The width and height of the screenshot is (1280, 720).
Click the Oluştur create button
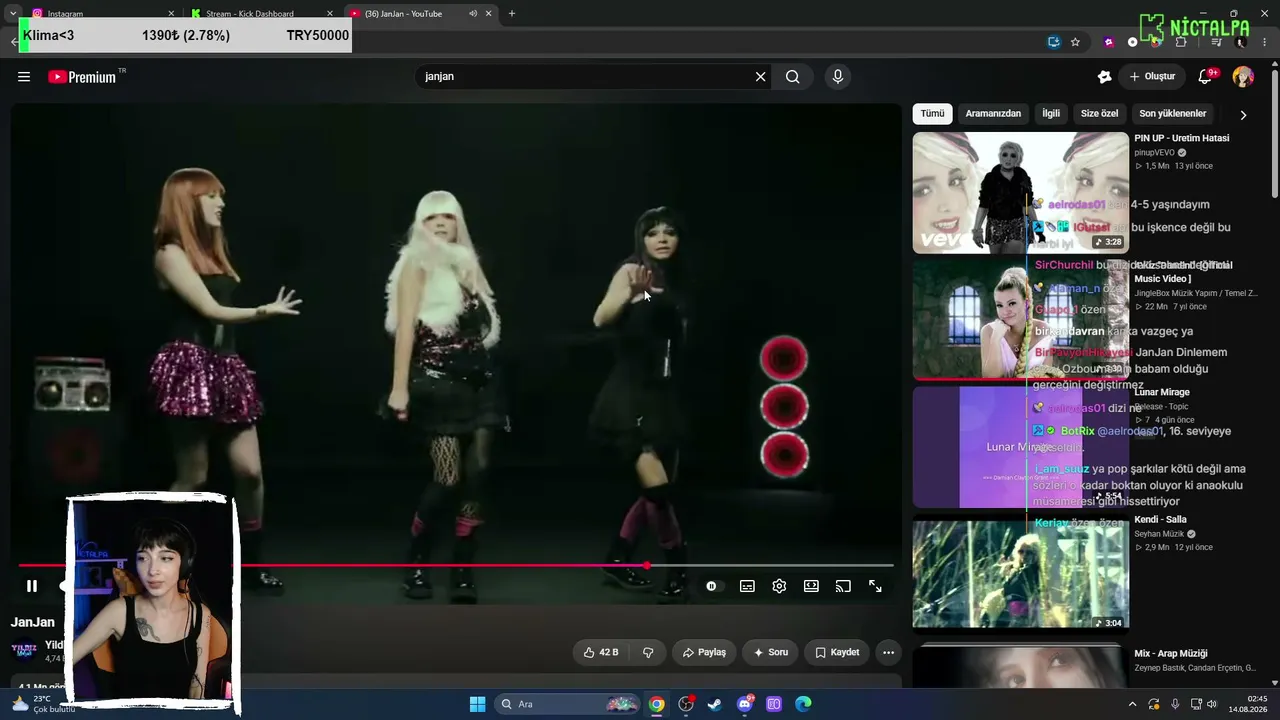pyautogui.click(x=1152, y=77)
